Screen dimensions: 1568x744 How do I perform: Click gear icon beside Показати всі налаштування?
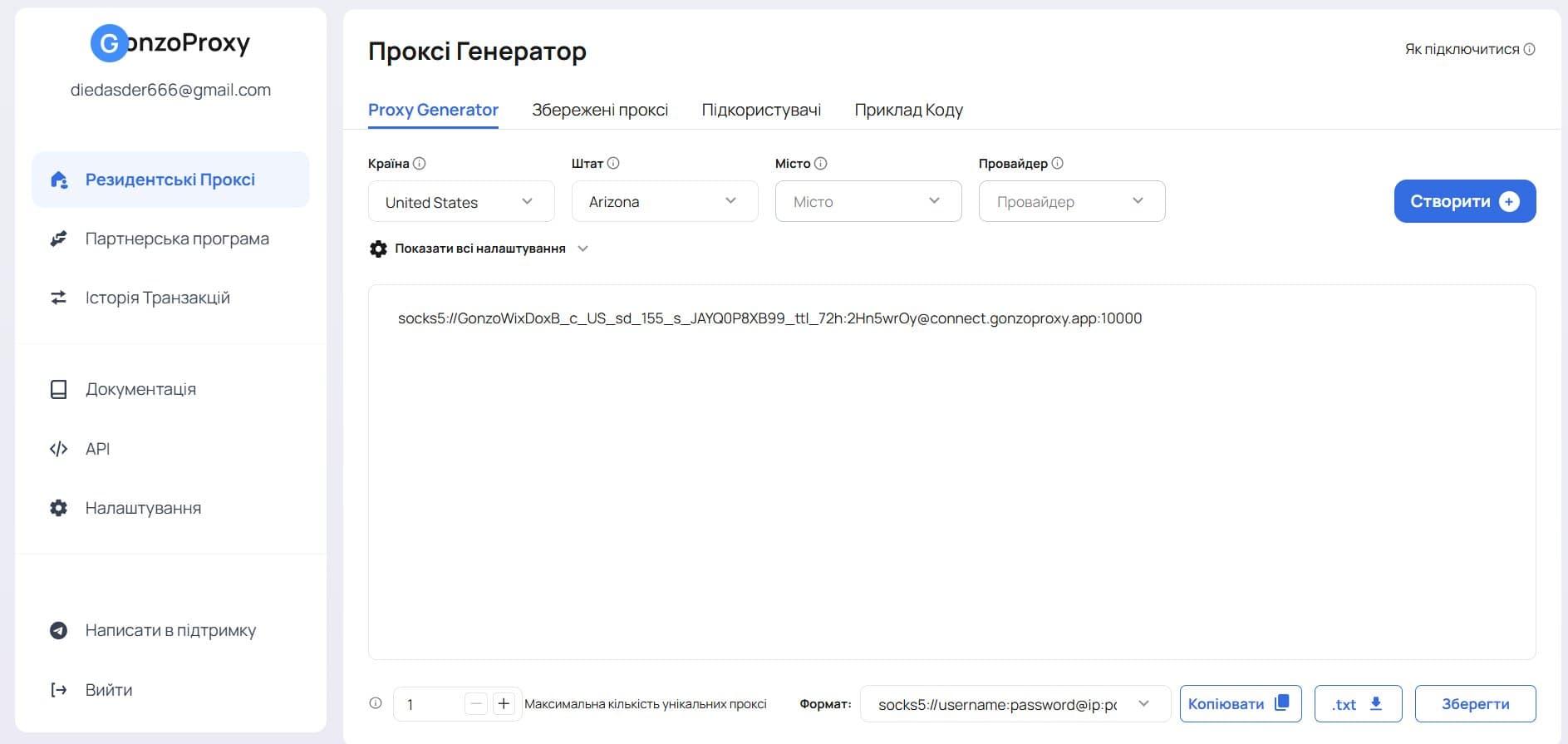[378, 249]
